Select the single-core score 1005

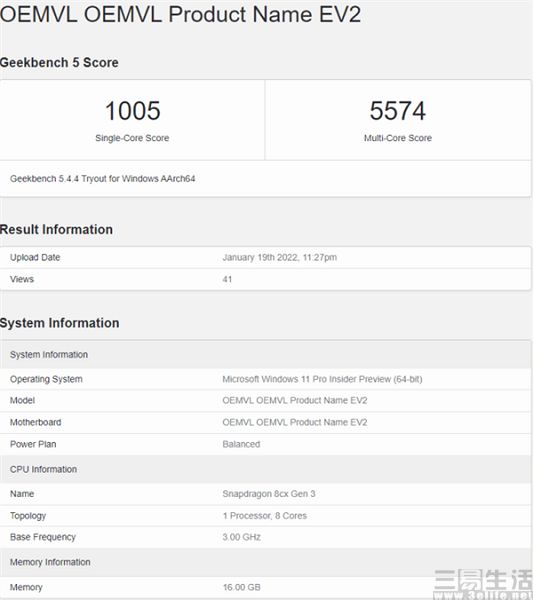click(132, 111)
